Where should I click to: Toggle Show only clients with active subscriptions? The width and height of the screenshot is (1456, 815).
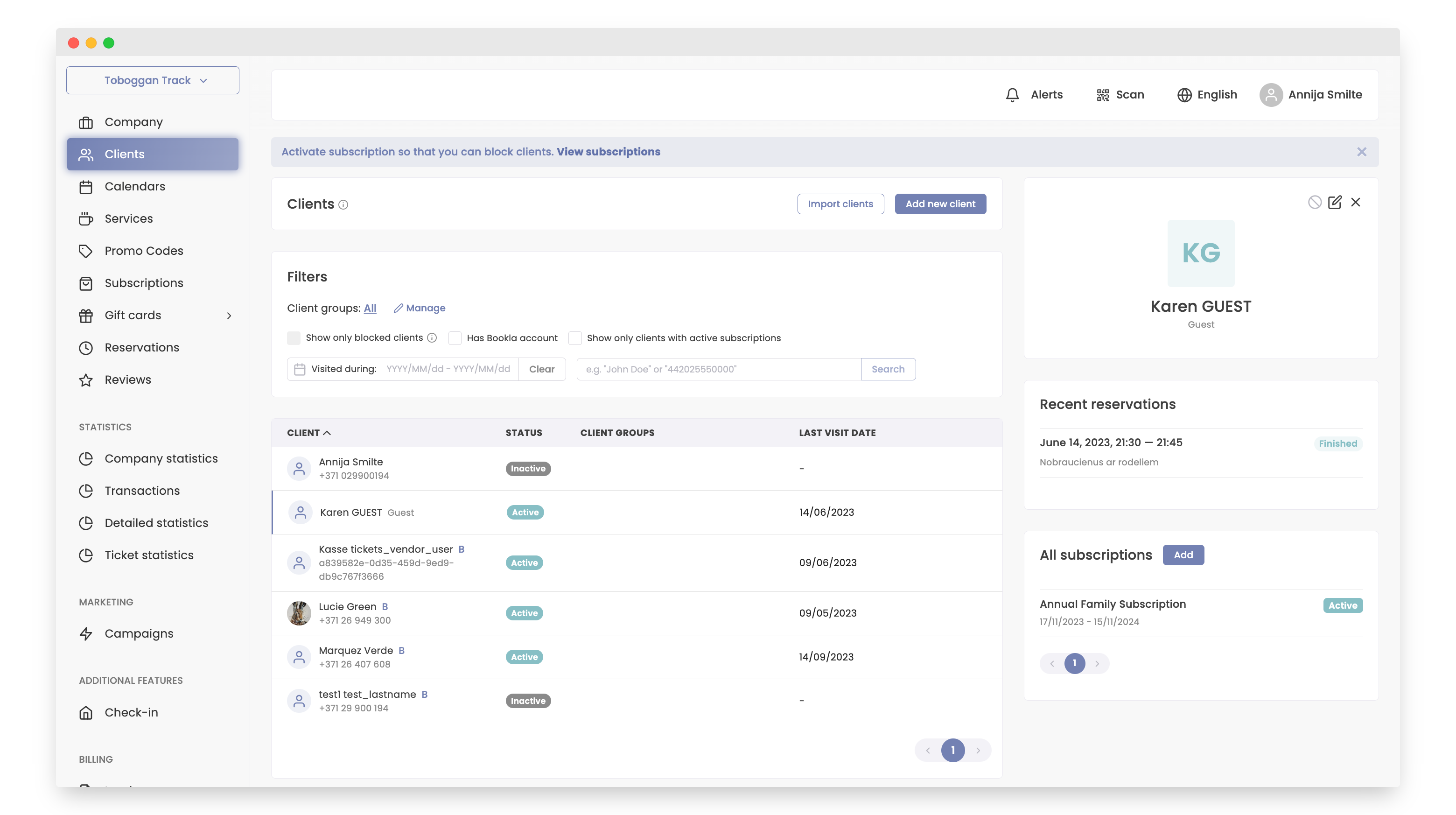click(x=575, y=338)
